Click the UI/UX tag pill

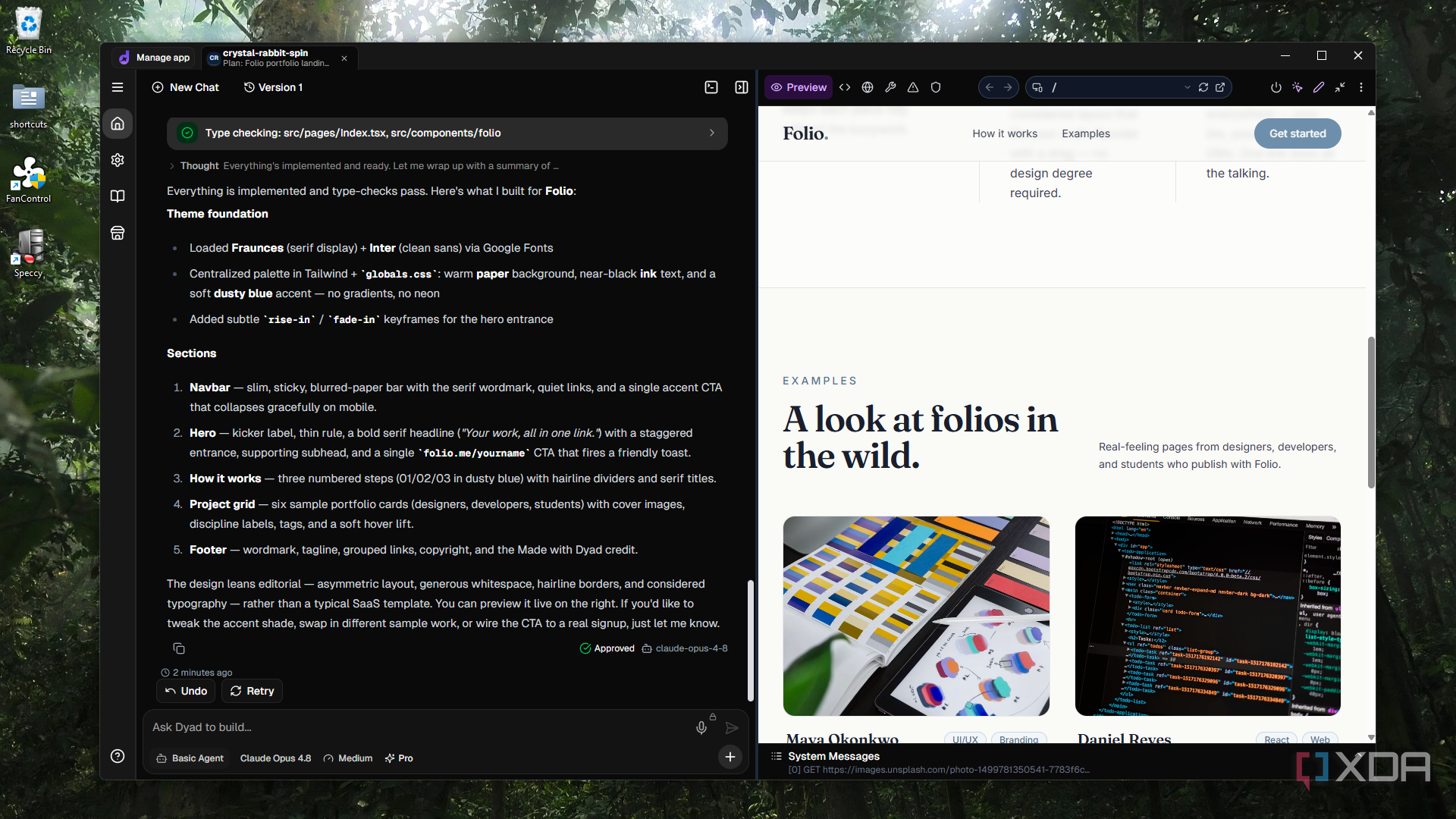tap(965, 739)
